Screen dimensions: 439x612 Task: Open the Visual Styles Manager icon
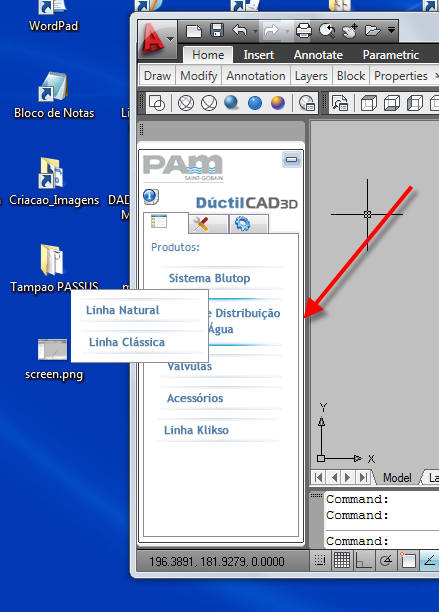pyautogui.click(x=307, y=103)
